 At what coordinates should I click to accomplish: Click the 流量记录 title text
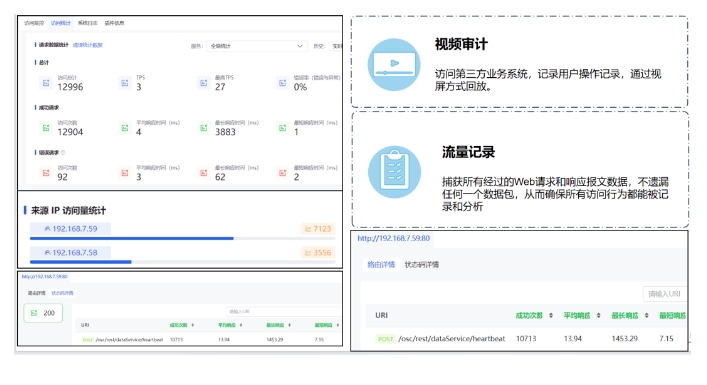click(468, 152)
